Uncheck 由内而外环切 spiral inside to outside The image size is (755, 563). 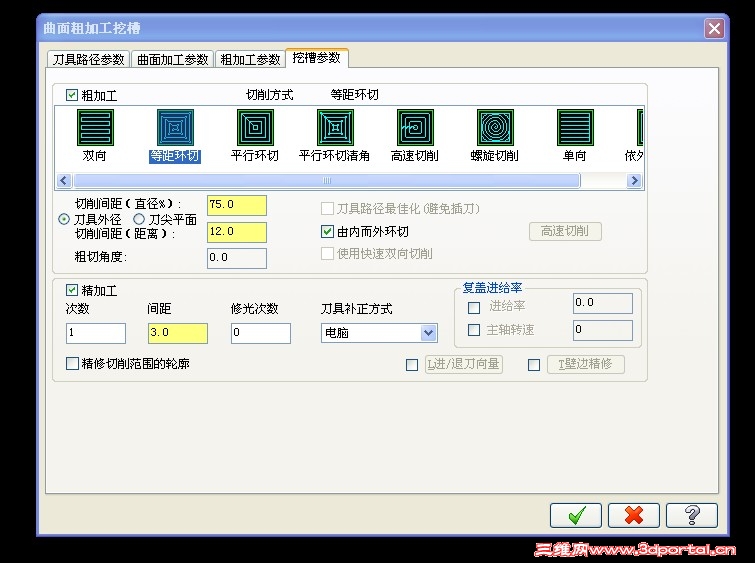[x=327, y=232]
